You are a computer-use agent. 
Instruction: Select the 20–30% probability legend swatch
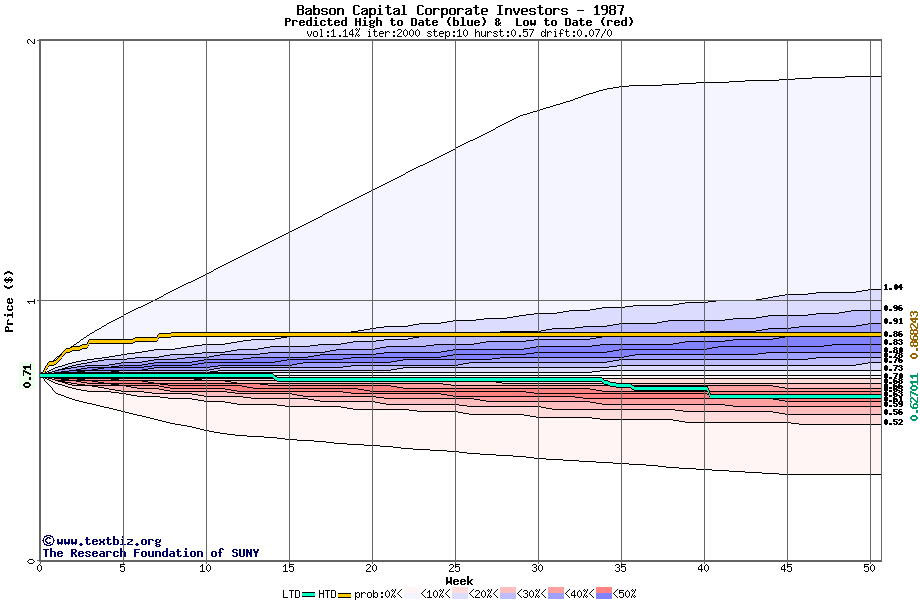(x=508, y=594)
